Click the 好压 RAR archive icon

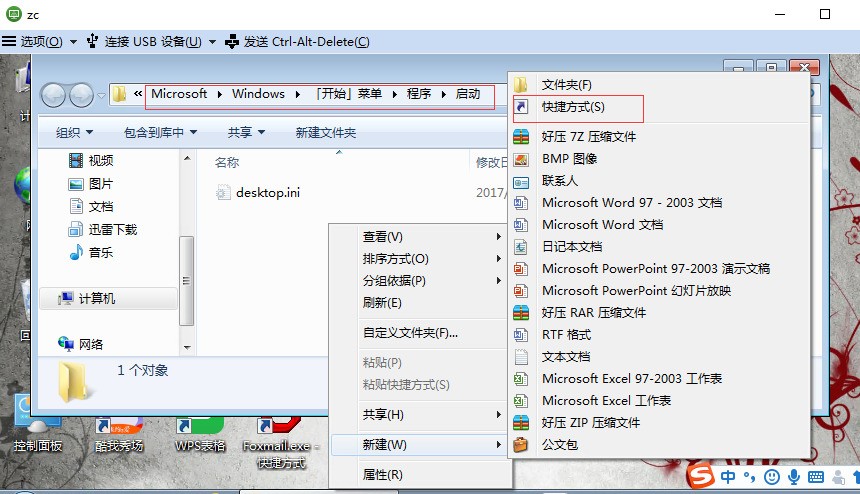(x=520, y=313)
